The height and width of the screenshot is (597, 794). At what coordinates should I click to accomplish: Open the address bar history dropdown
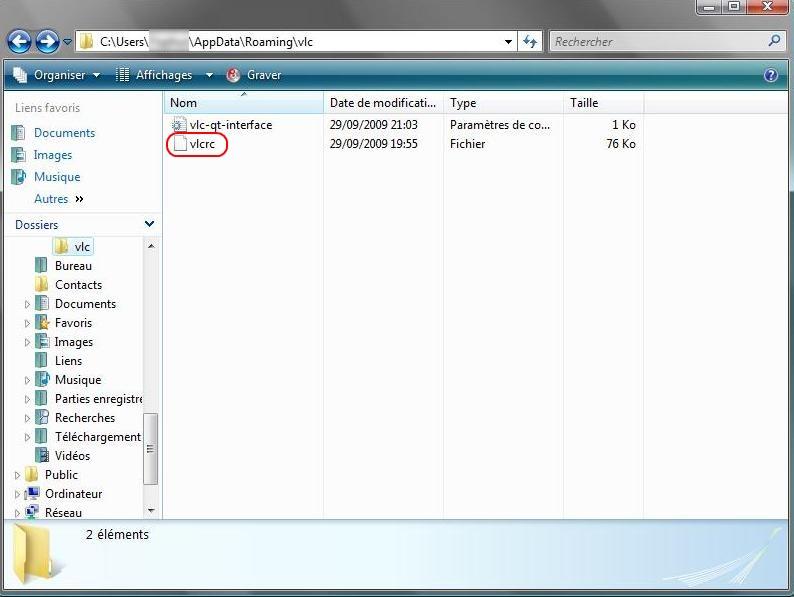(x=508, y=42)
